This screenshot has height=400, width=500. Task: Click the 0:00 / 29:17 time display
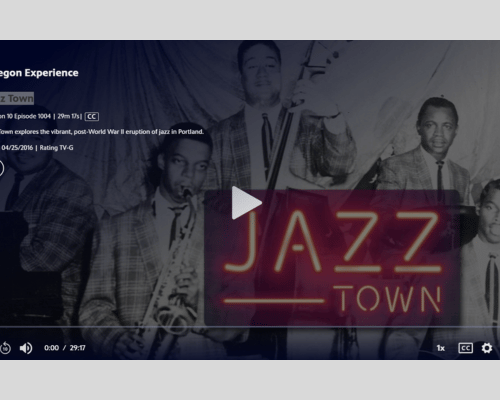tap(65, 348)
